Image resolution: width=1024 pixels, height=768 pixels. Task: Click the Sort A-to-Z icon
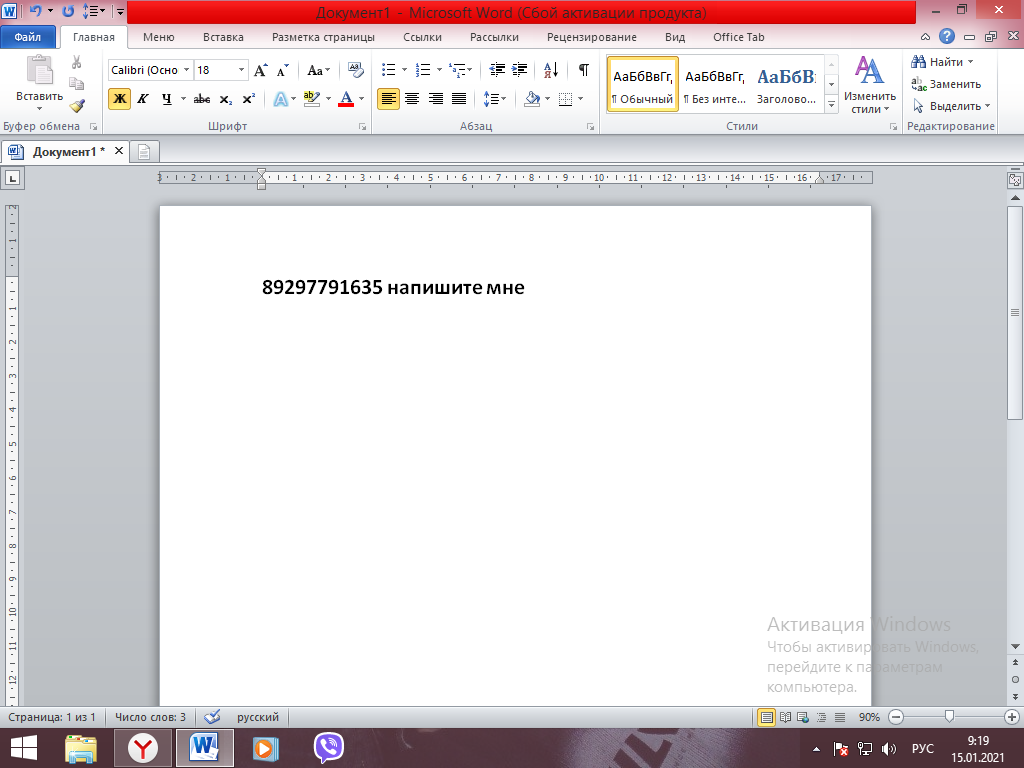click(550, 70)
